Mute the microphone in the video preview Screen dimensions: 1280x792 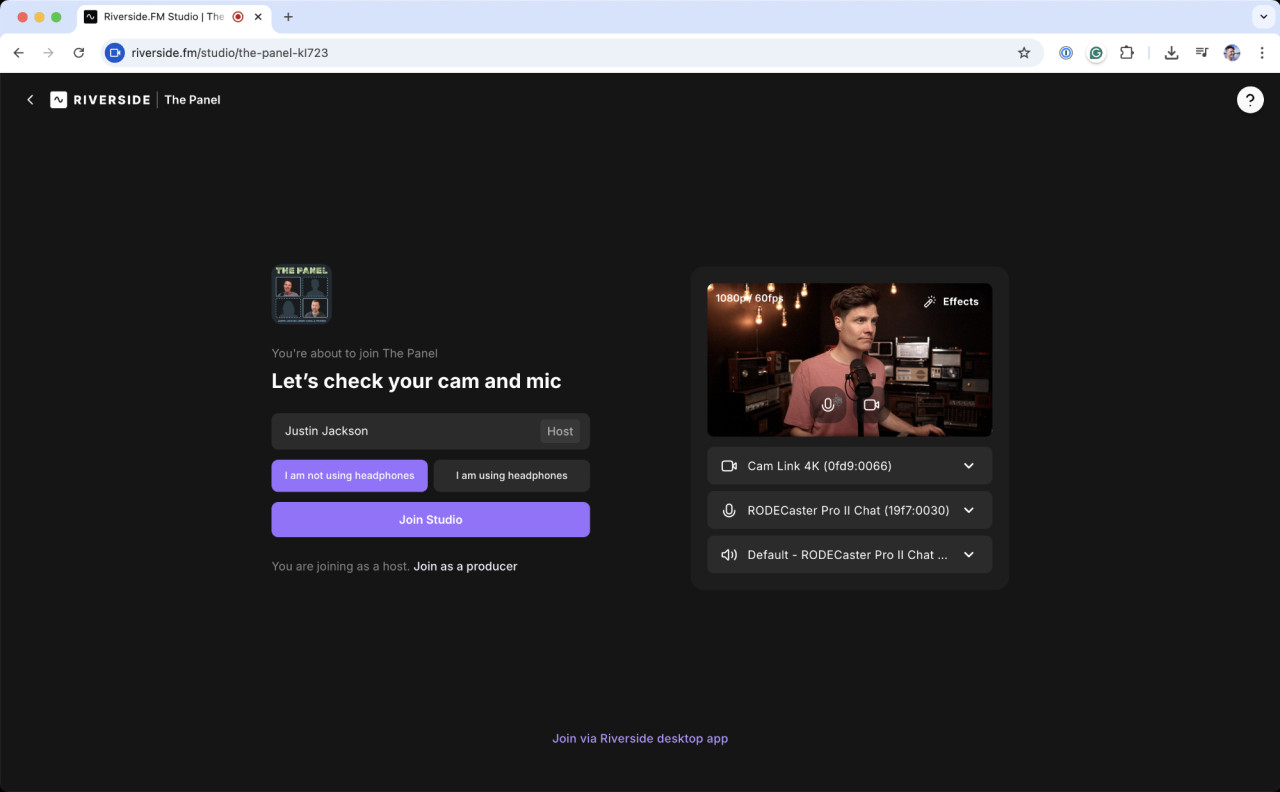828,405
